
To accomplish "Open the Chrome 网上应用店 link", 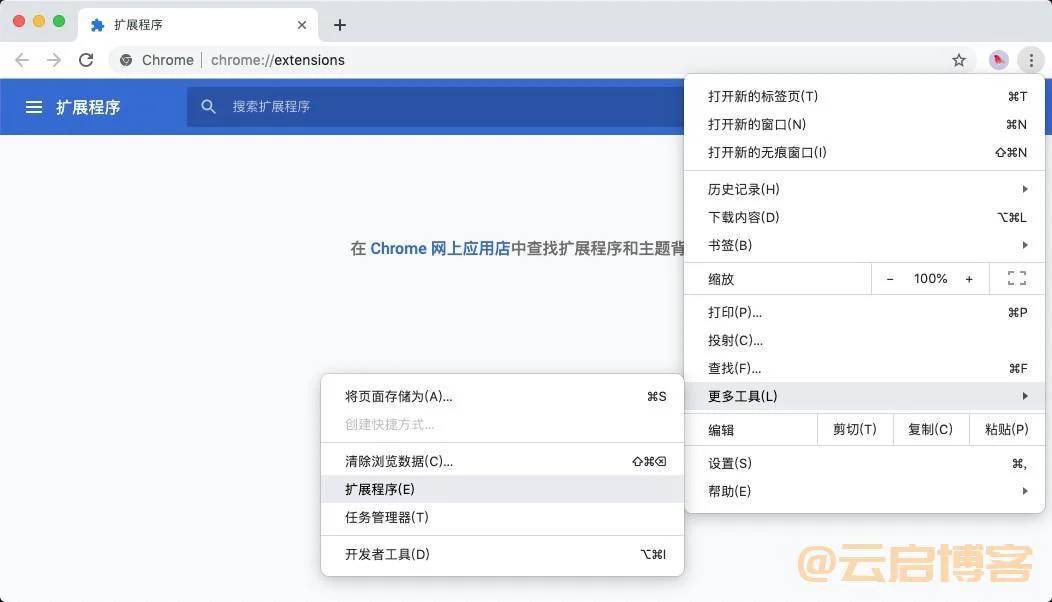I will pos(440,248).
